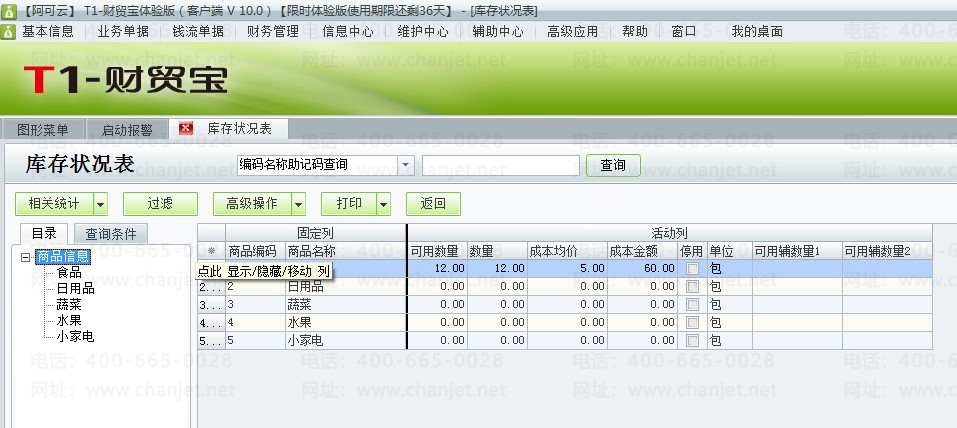Switch to the 查询条件 tab
The width and height of the screenshot is (957, 428).
point(111,234)
